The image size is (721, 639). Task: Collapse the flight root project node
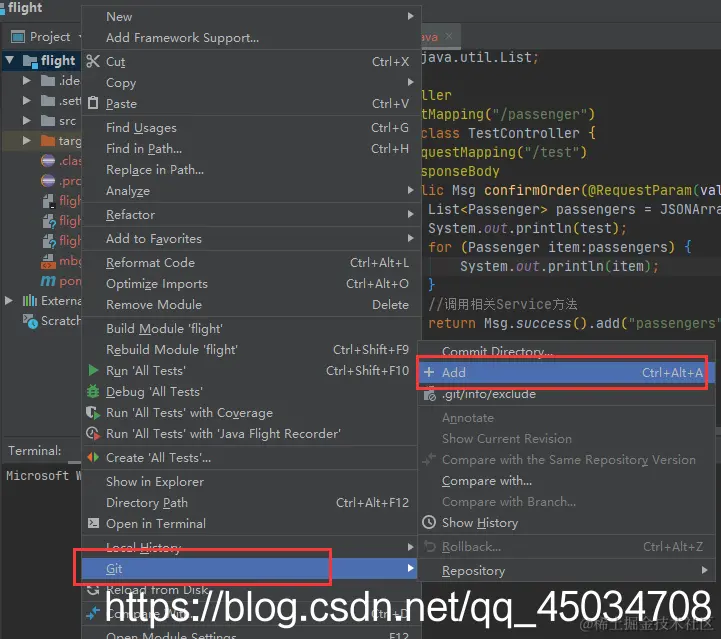(10, 60)
